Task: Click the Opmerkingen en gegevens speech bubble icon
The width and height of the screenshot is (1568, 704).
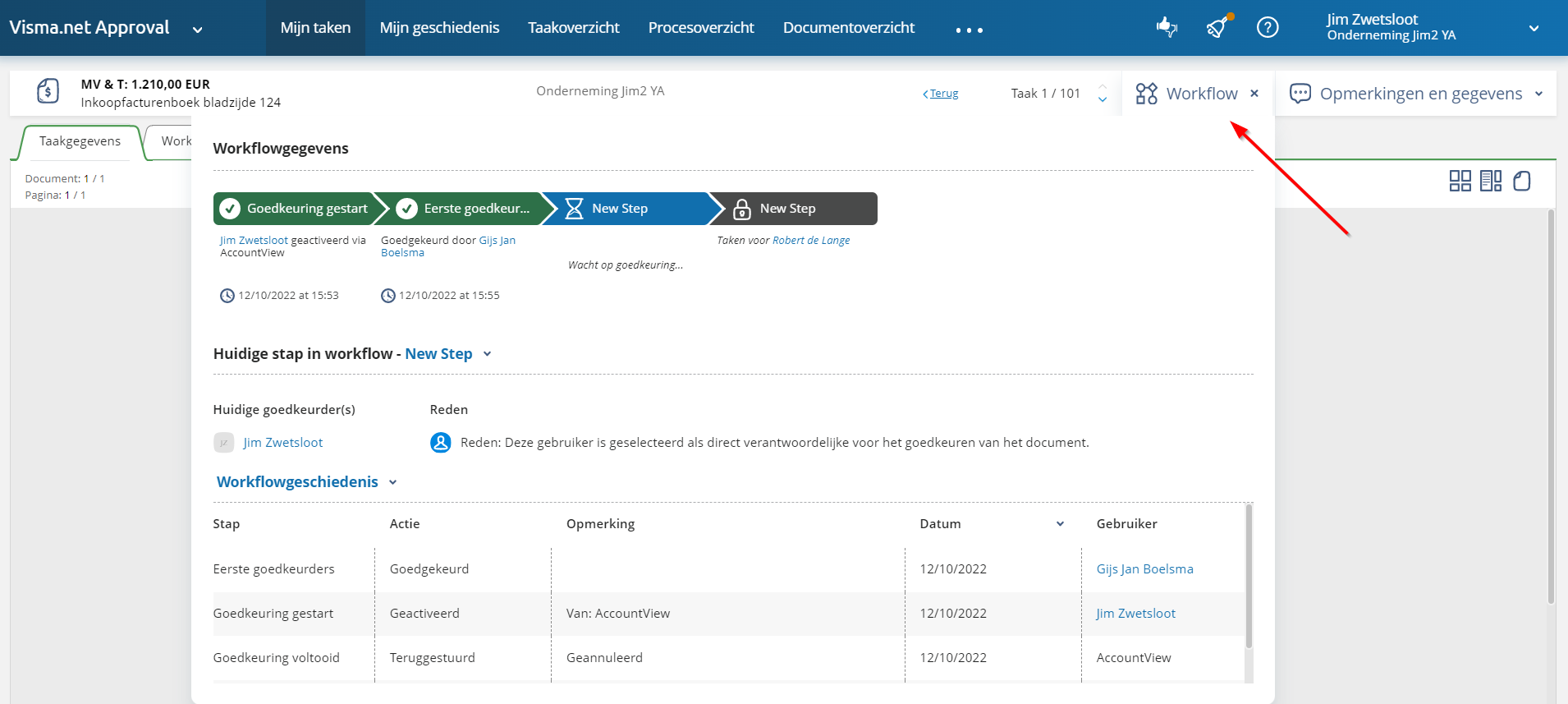Action: point(1300,94)
